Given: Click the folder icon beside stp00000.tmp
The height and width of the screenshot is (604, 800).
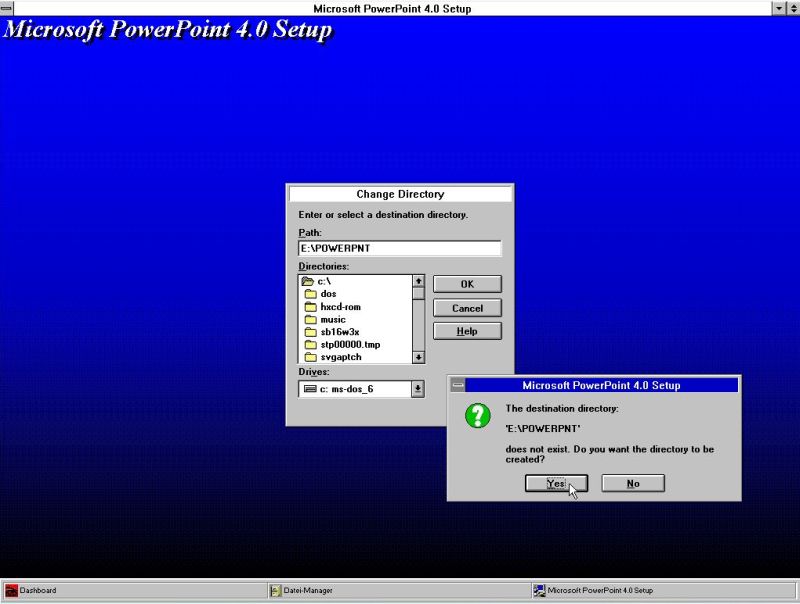Looking at the screenshot, I should tap(311, 345).
